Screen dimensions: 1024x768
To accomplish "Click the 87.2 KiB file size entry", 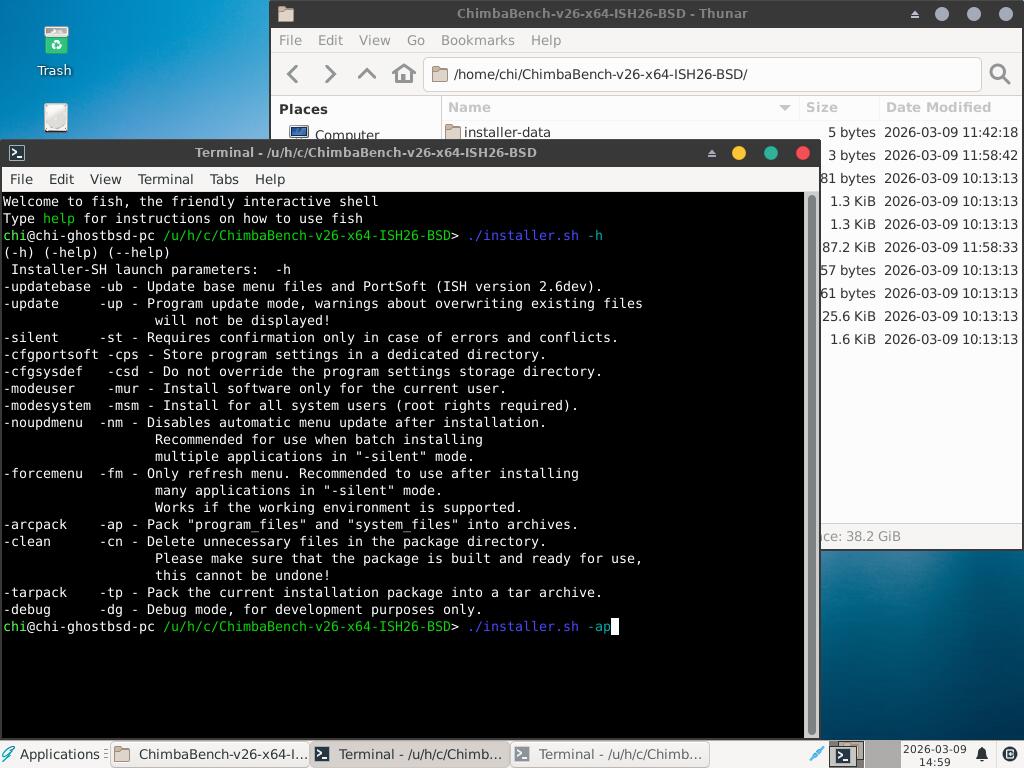I will 848,247.
